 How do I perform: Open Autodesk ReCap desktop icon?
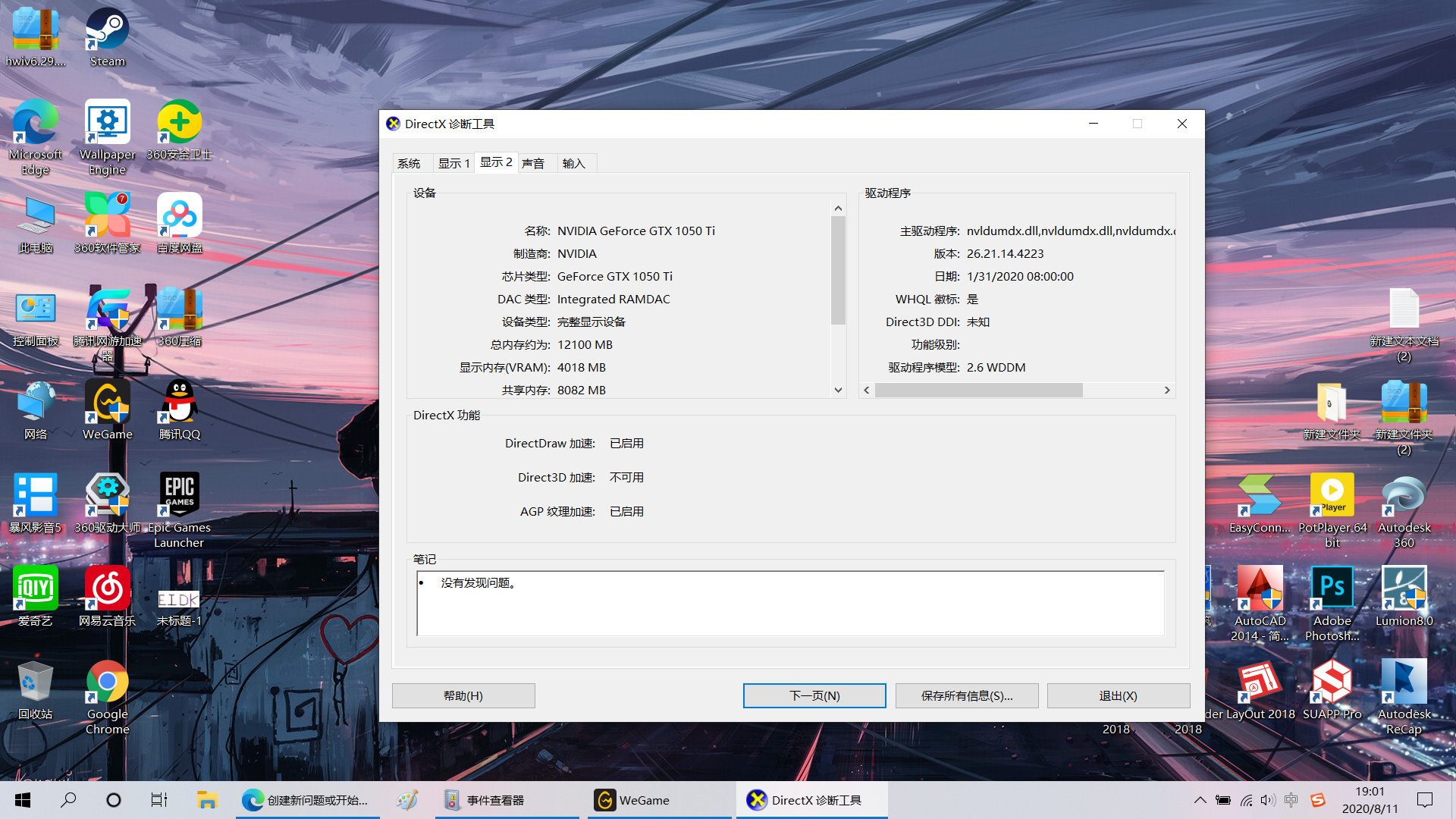(1404, 698)
